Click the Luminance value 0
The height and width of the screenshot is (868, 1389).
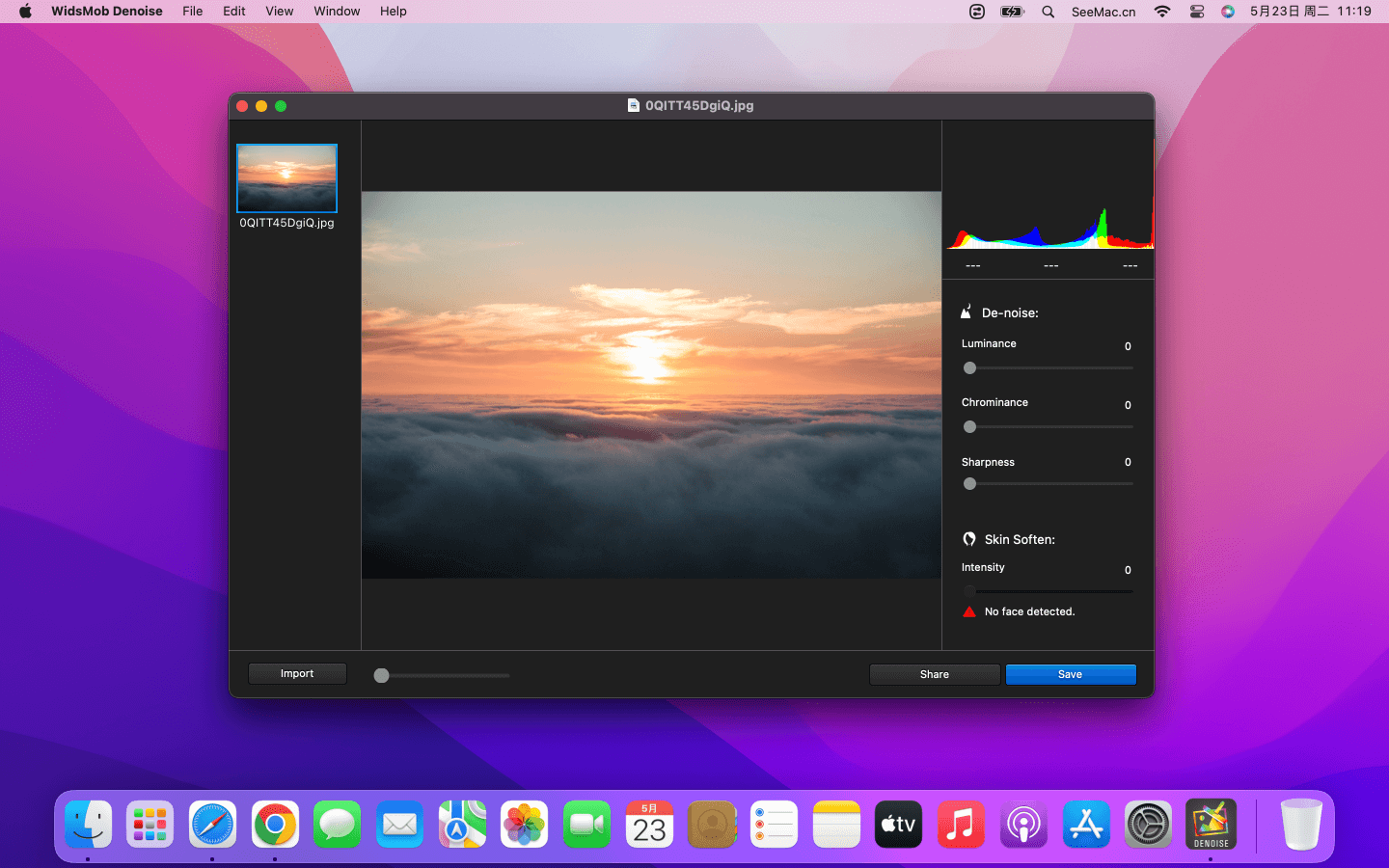click(1128, 346)
